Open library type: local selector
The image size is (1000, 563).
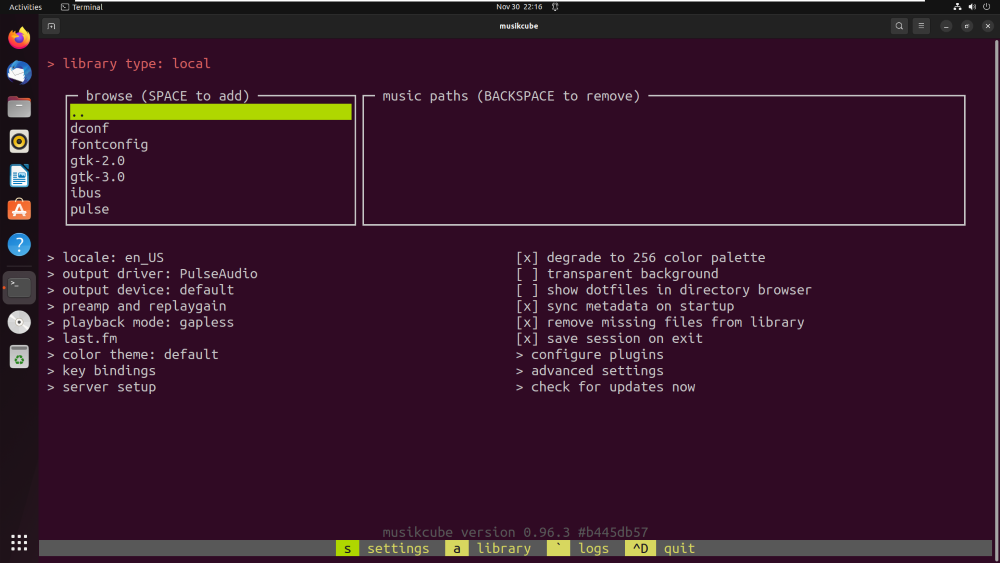[129, 64]
